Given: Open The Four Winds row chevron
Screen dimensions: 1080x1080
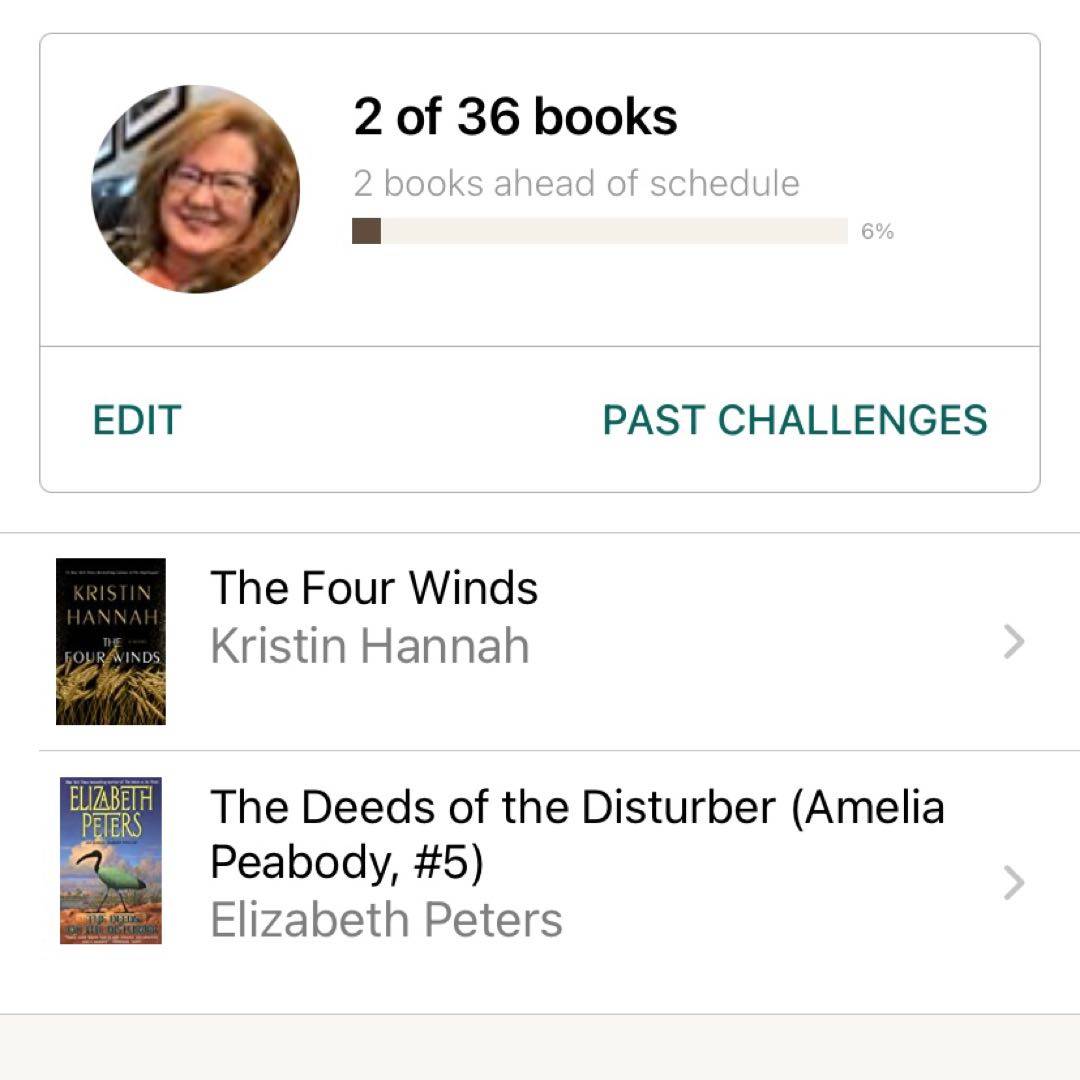Looking at the screenshot, I should (x=1014, y=642).
